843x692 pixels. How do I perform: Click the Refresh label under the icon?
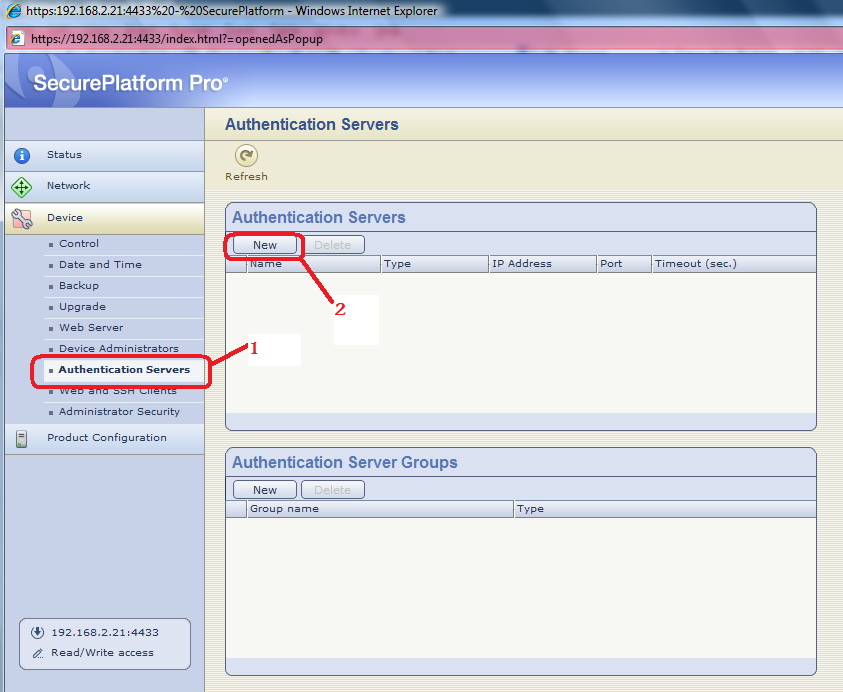pos(246,176)
